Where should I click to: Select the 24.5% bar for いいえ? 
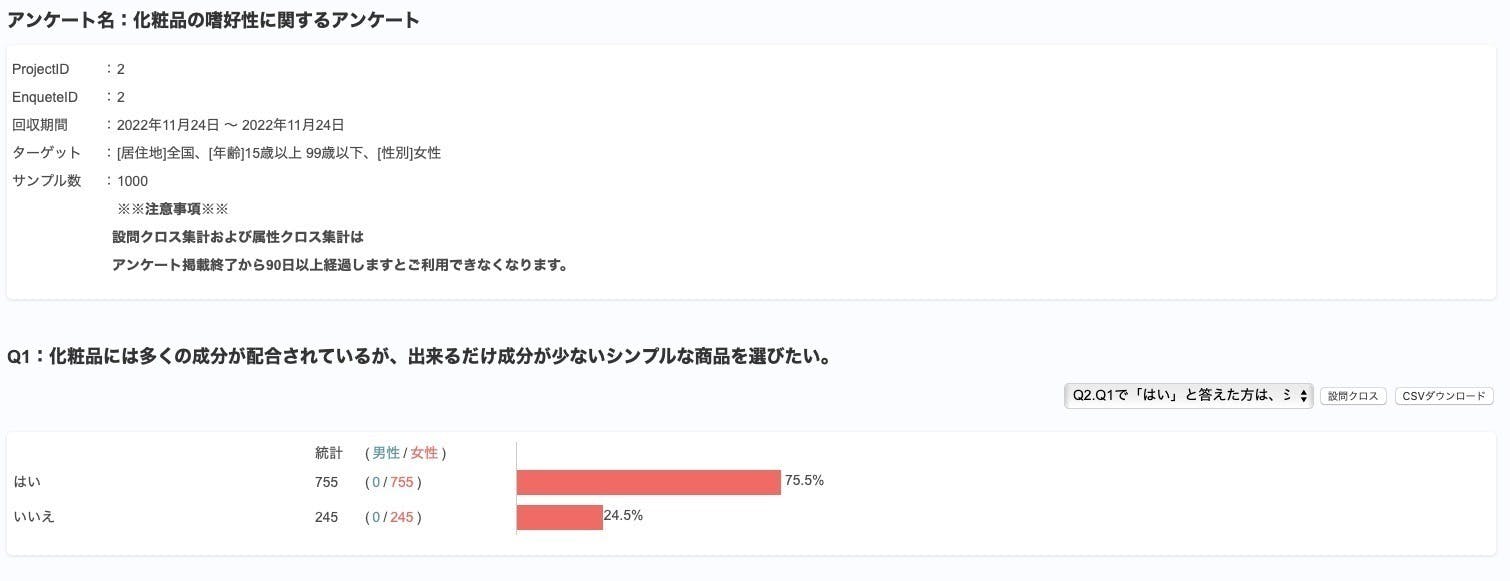[x=560, y=518]
